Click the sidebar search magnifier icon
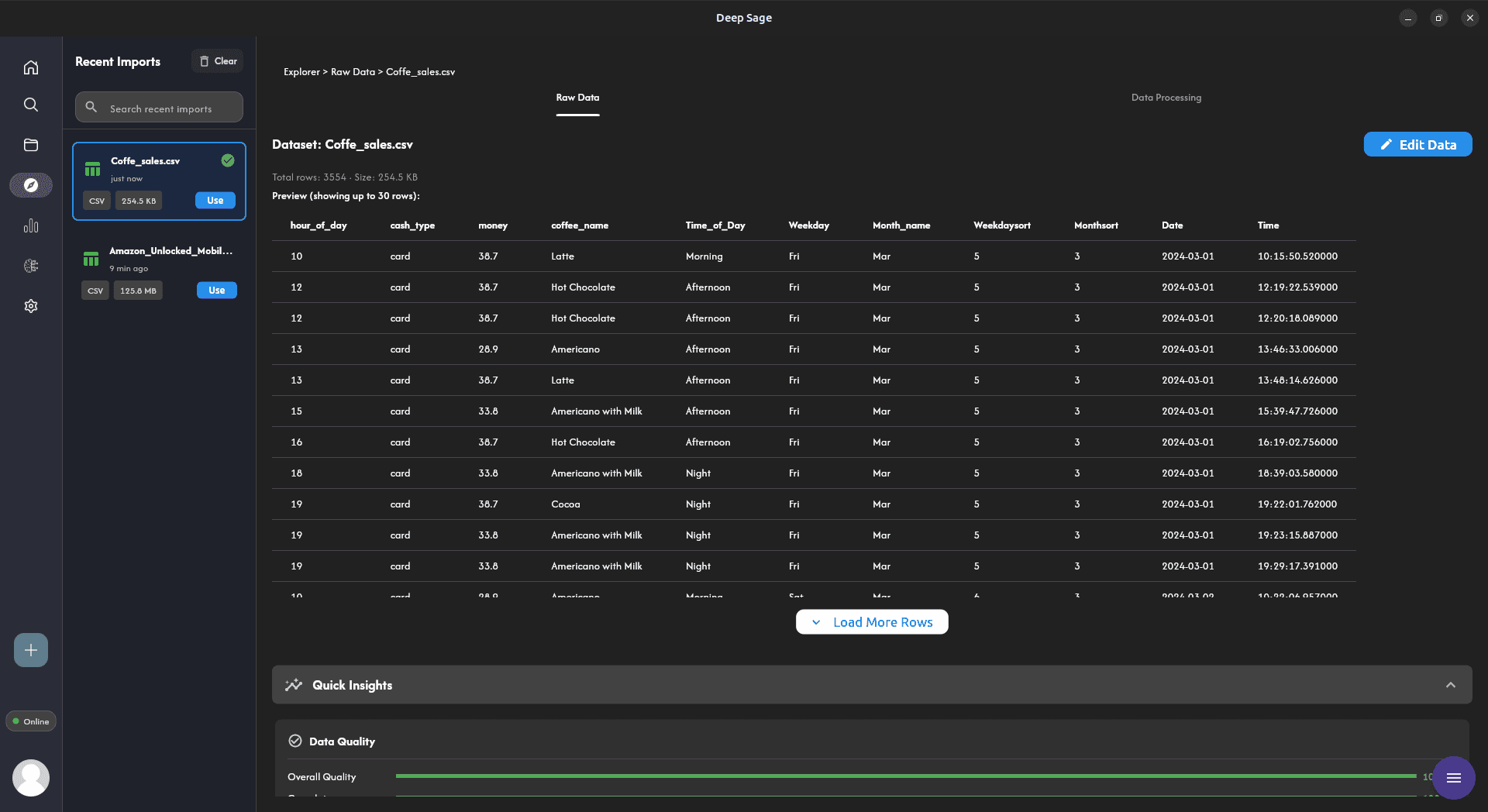Screen dimensions: 1488x812 tap(31, 105)
